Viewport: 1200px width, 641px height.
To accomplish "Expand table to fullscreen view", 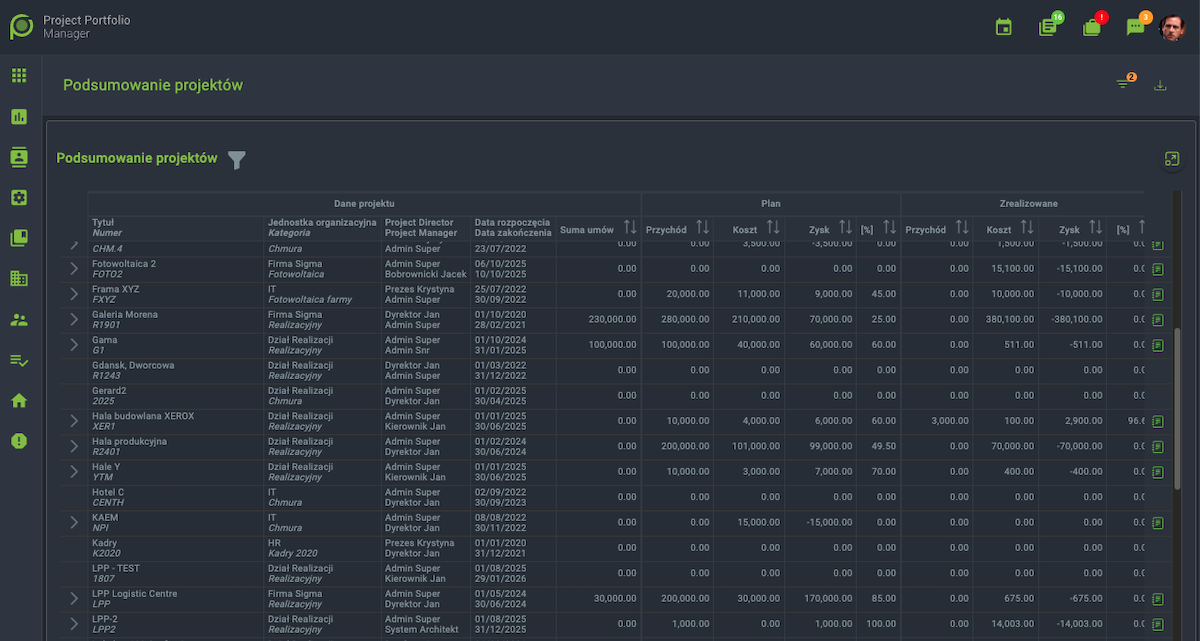I will pyautogui.click(x=1172, y=159).
